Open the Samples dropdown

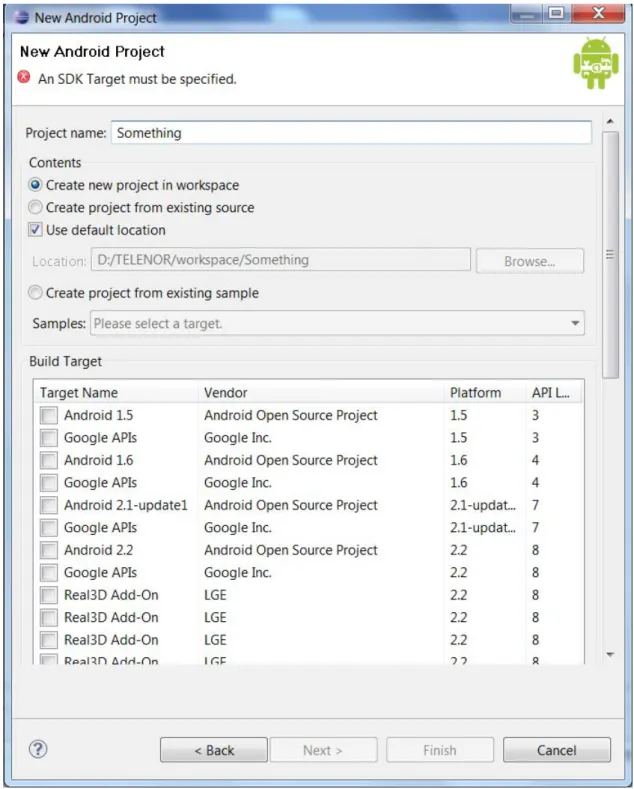click(x=337, y=323)
